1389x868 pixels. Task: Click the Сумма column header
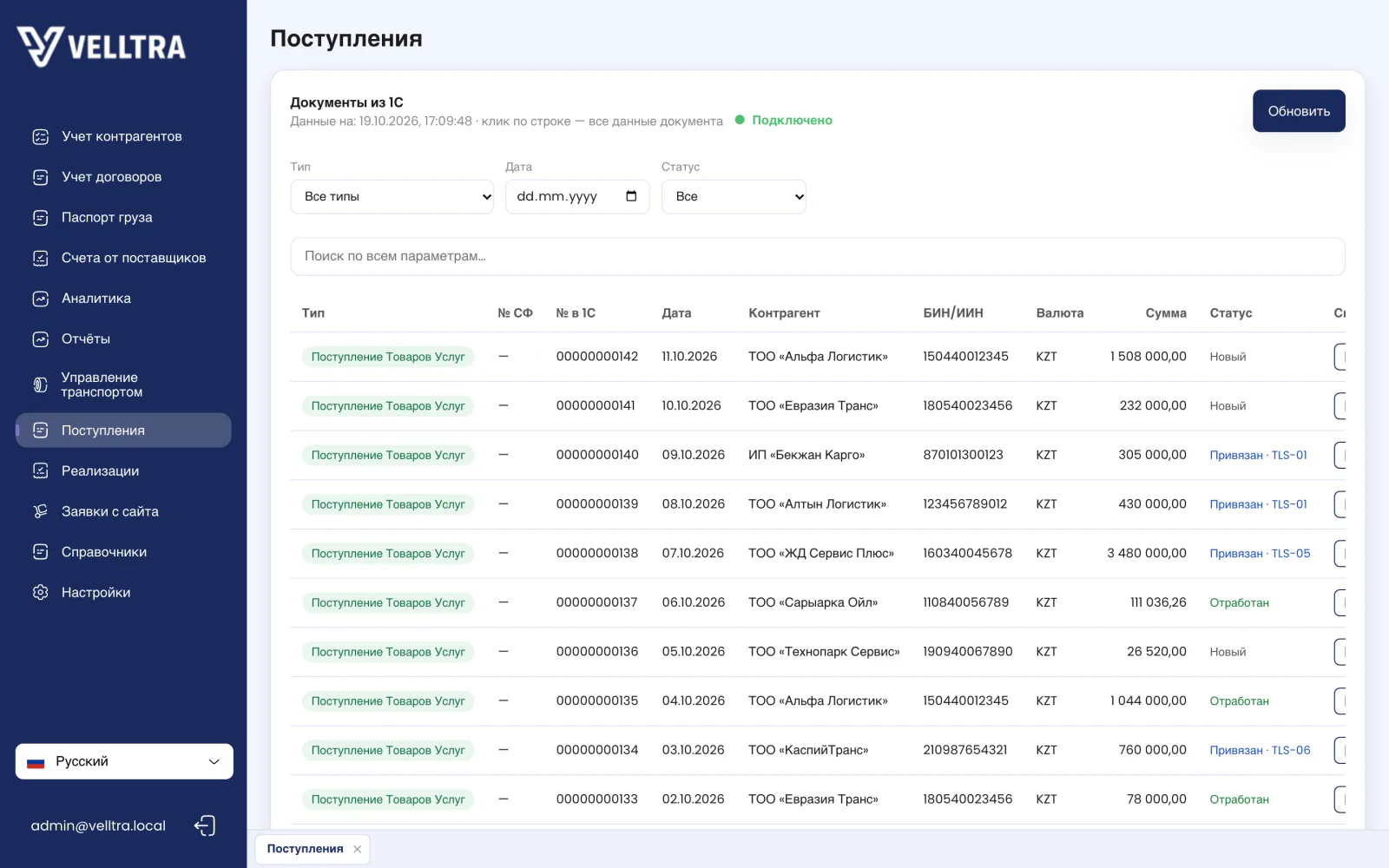(1166, 313)
